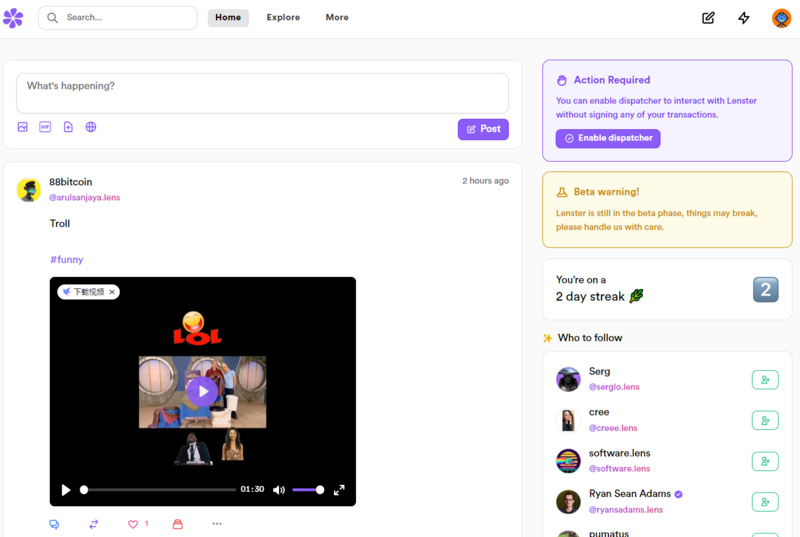The height and width of the screenshot is (537, 800).
Task: Open notifications lightning bolt icon
Action: [744, 18]
